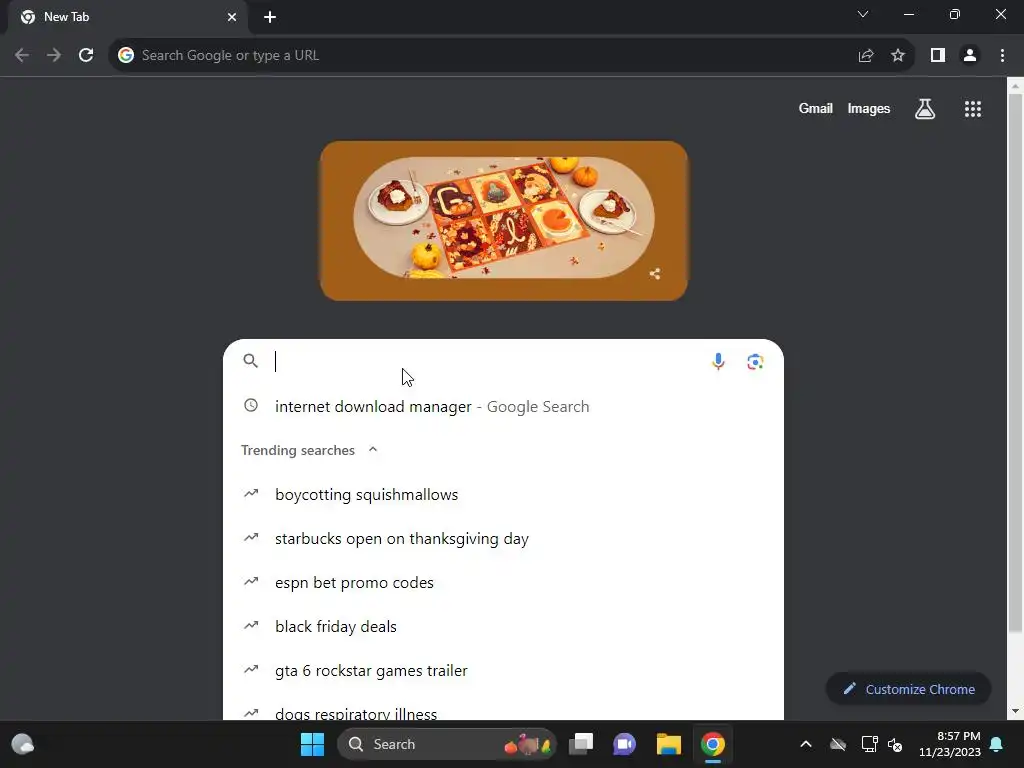Pick 'gta 6 rockstar games trailer' suggestion
This screenshot has width=1024, height=768.
point(504,670)
